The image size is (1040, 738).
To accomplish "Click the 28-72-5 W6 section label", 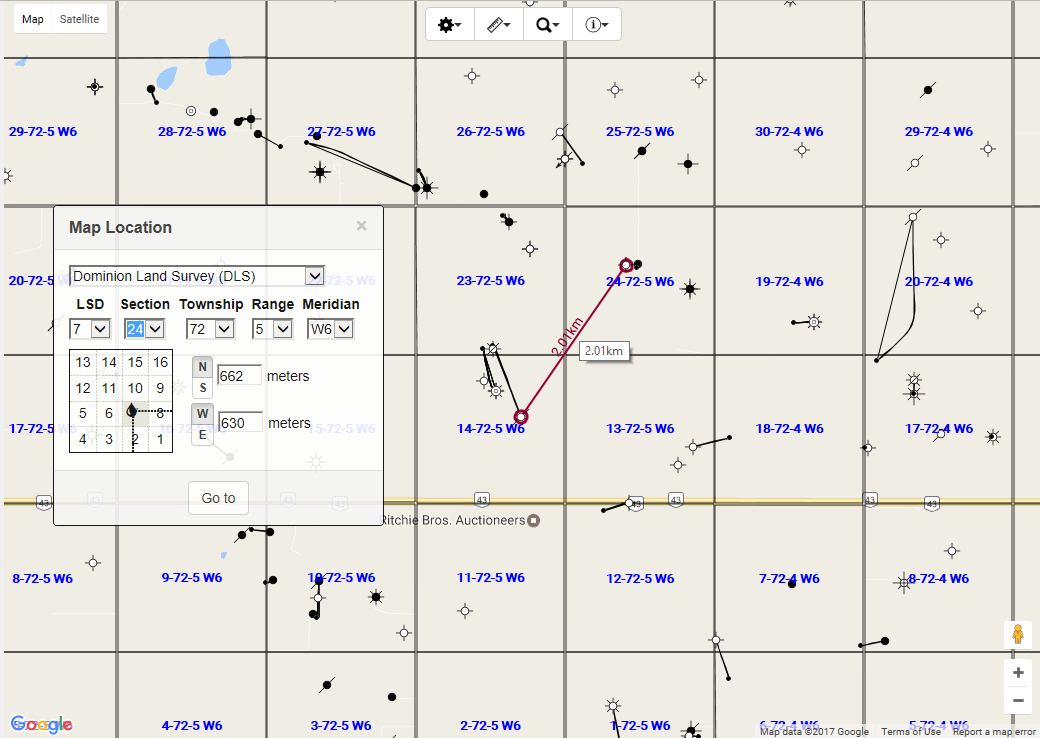I will [x=192, y=131].
